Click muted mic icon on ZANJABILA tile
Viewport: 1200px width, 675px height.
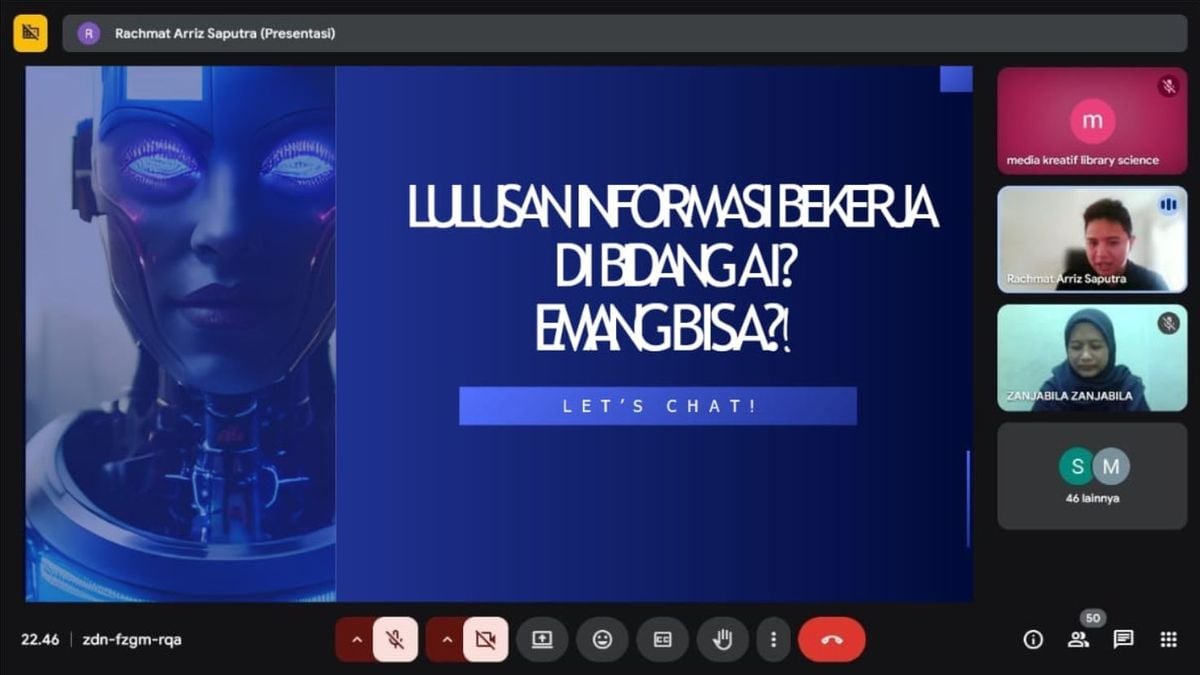1168,323
